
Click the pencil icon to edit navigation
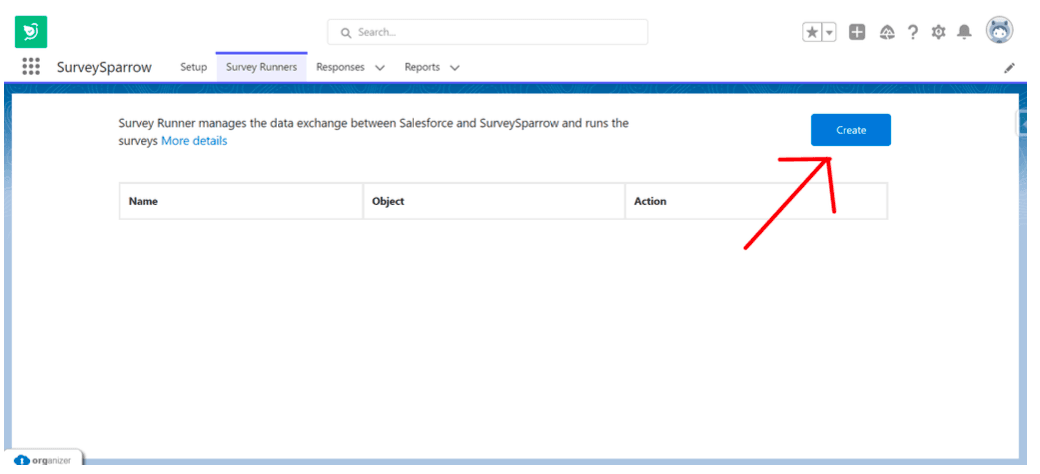coord(1010,68)
